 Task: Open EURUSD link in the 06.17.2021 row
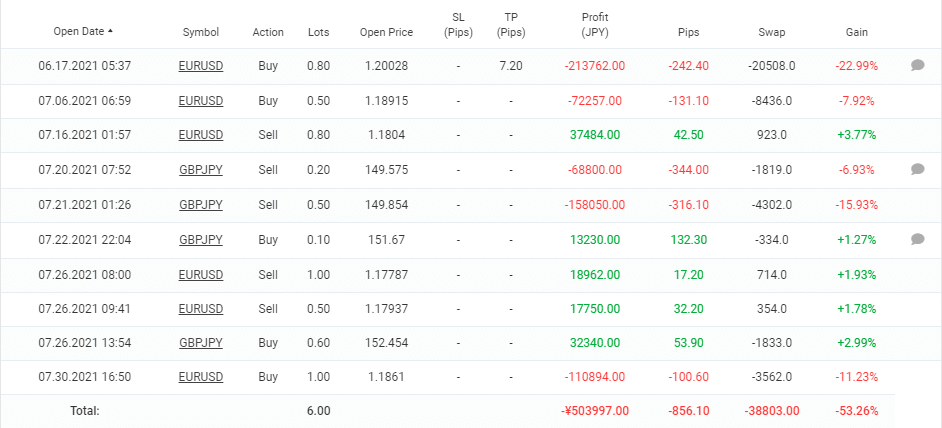[201, 66]
